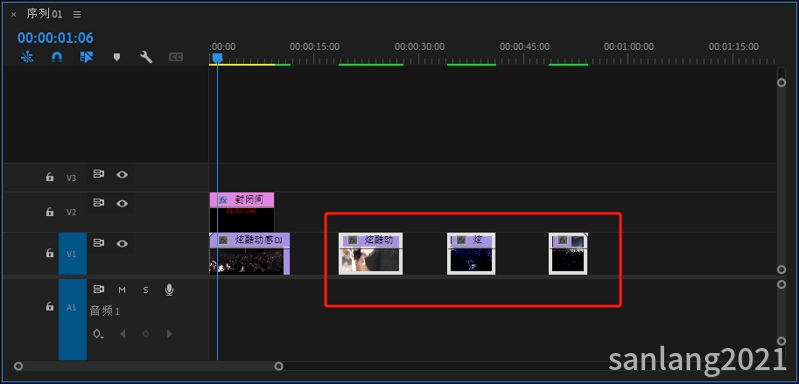799x384 pixels.
Task: Toggle V1 track output eye
Action: tap(122, 243)
